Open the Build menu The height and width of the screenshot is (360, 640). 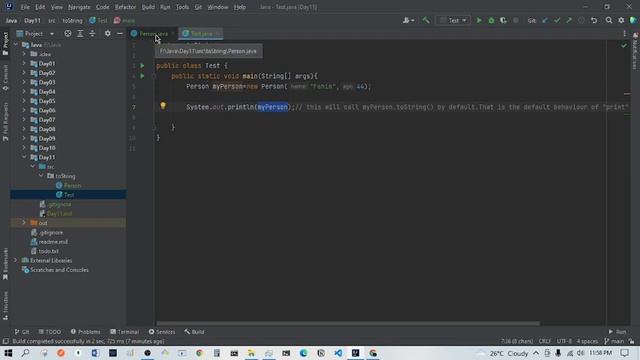148,7
